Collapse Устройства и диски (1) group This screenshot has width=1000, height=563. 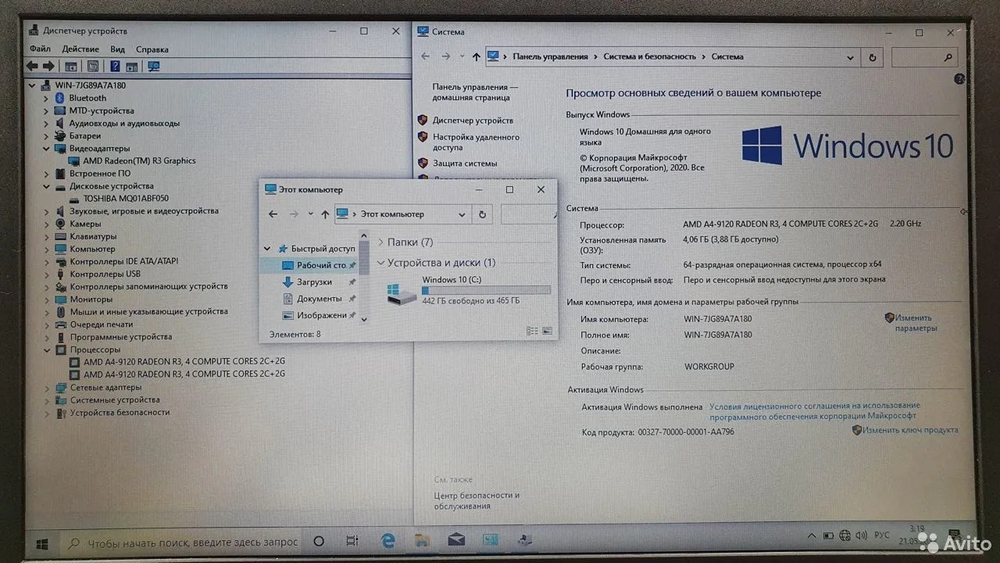click(x=381, y=263)
